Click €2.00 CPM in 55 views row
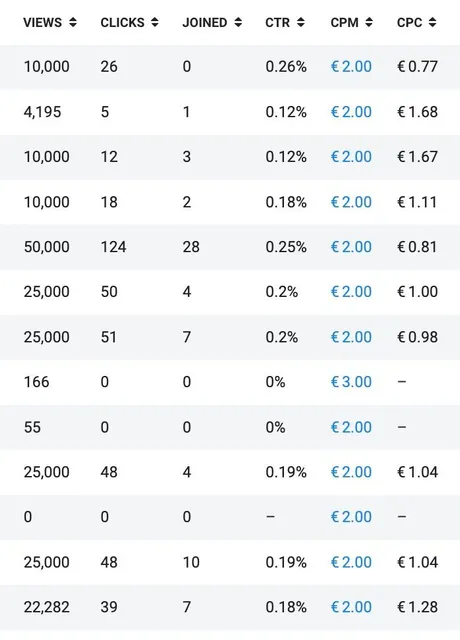 [351, 427]
